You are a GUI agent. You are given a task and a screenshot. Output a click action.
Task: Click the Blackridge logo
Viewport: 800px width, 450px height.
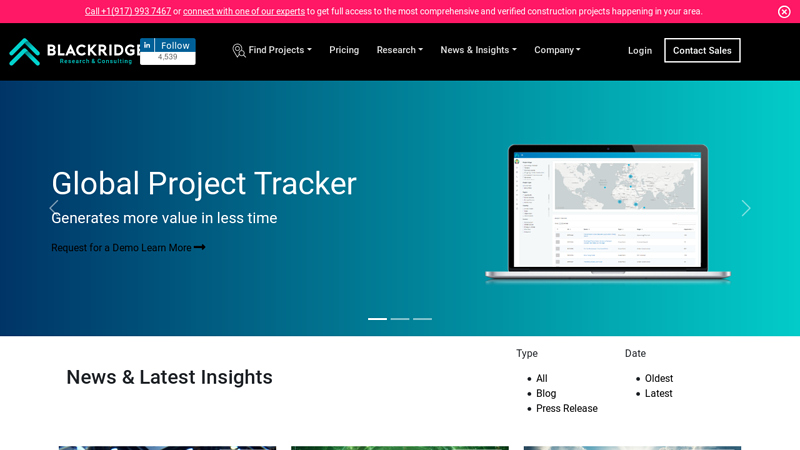[74, 52]
